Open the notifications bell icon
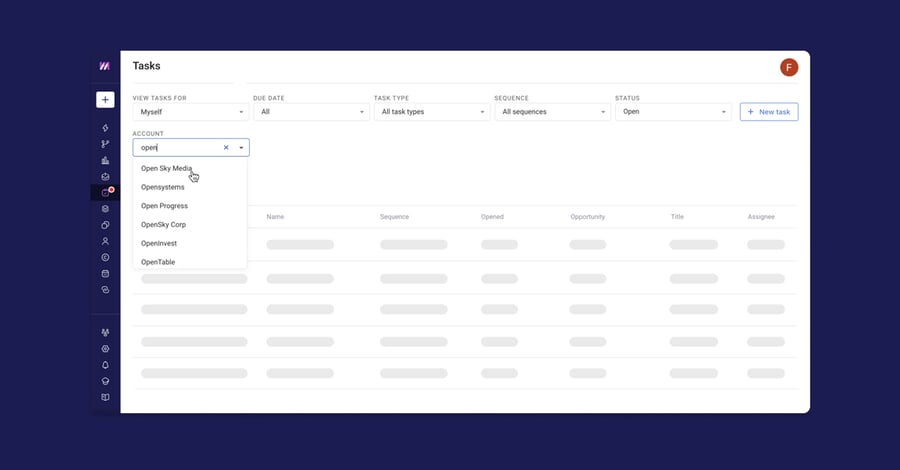 click(x=105, y=365)
